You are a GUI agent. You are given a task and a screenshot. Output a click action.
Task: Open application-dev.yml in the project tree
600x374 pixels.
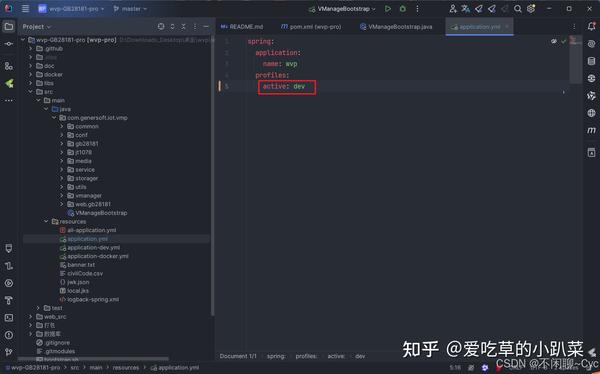pyautogui.click(x=93, y=247)
